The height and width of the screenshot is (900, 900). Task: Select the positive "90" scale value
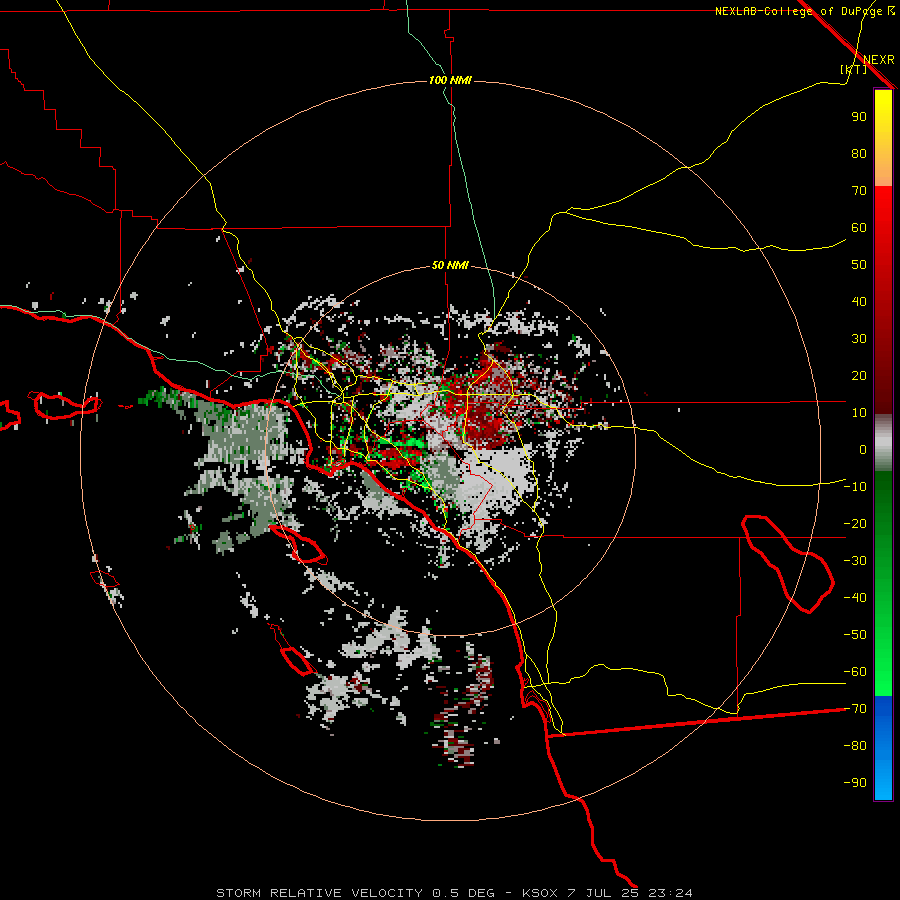pyautogui.click(x=859, y=117)
